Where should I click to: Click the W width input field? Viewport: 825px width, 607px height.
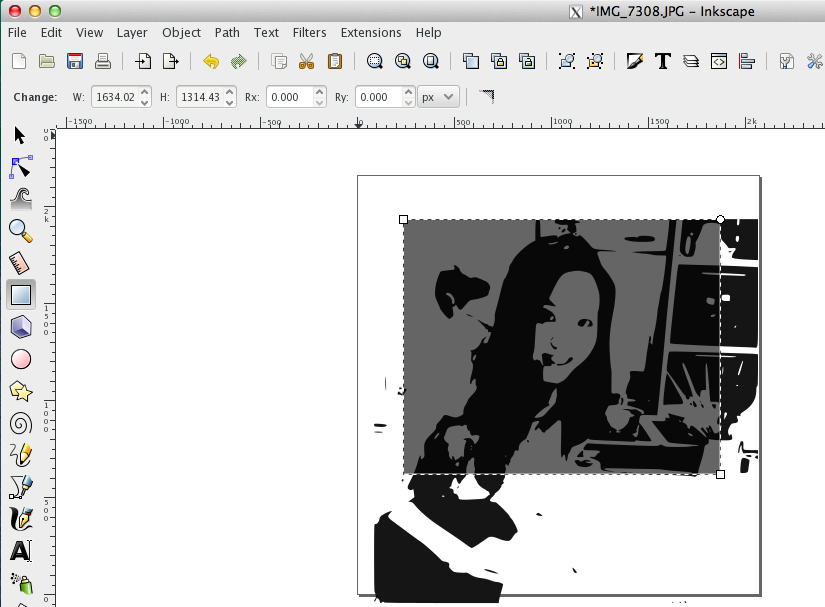(115, 97)
